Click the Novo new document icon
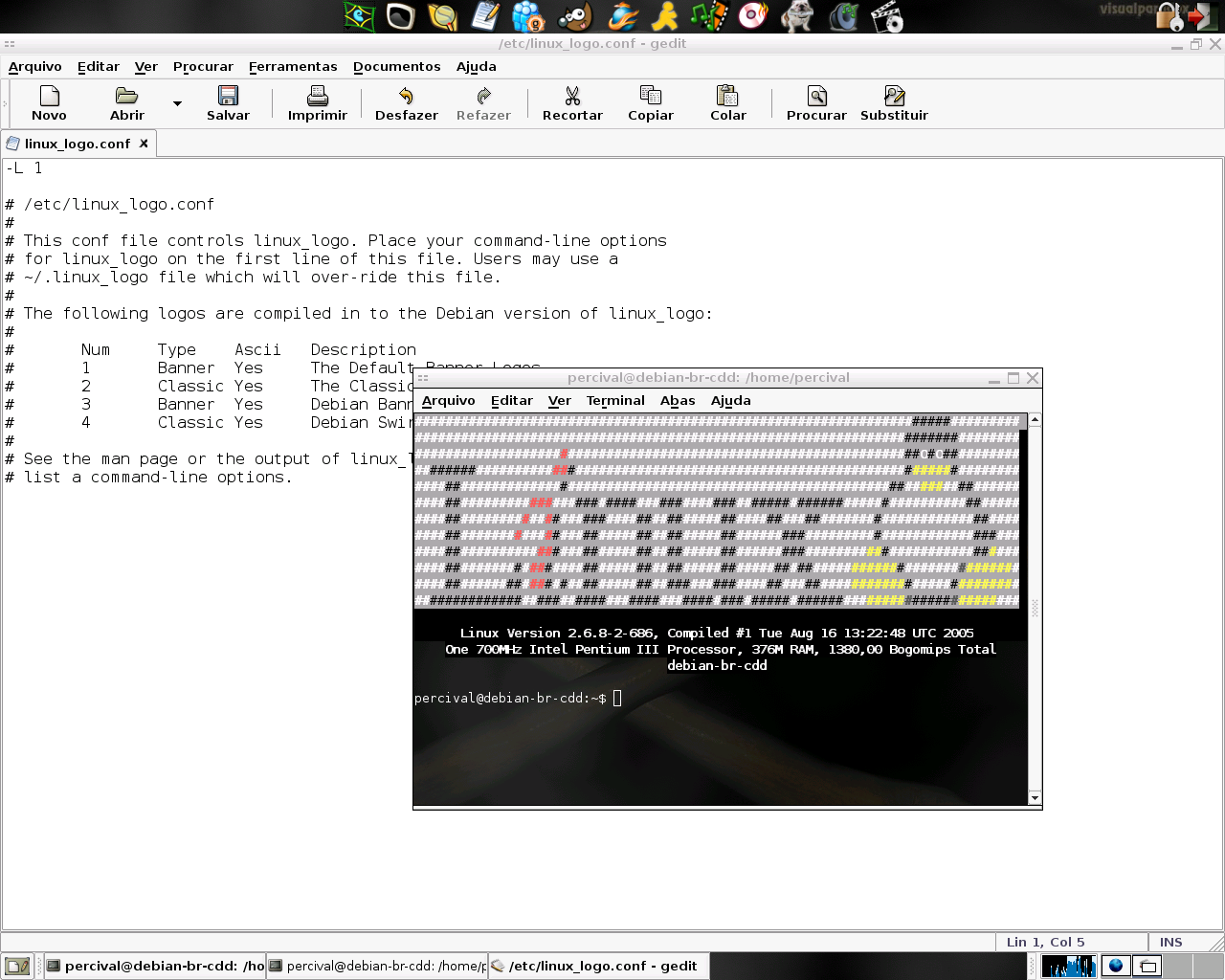Viewport: 1225px width, 980px height. [49, 103]
